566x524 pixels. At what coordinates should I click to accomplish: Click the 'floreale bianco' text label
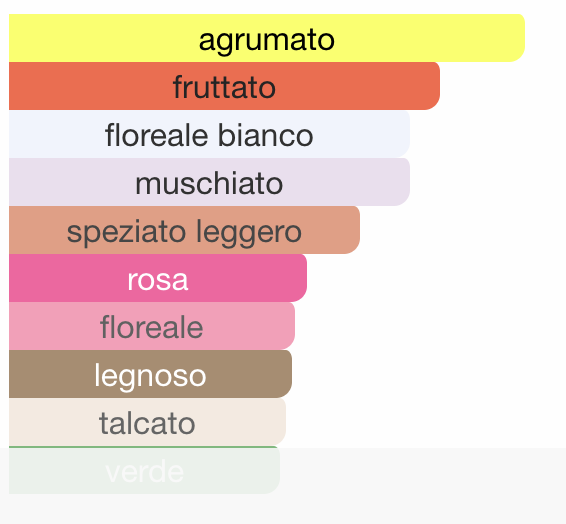click(209, 135)
